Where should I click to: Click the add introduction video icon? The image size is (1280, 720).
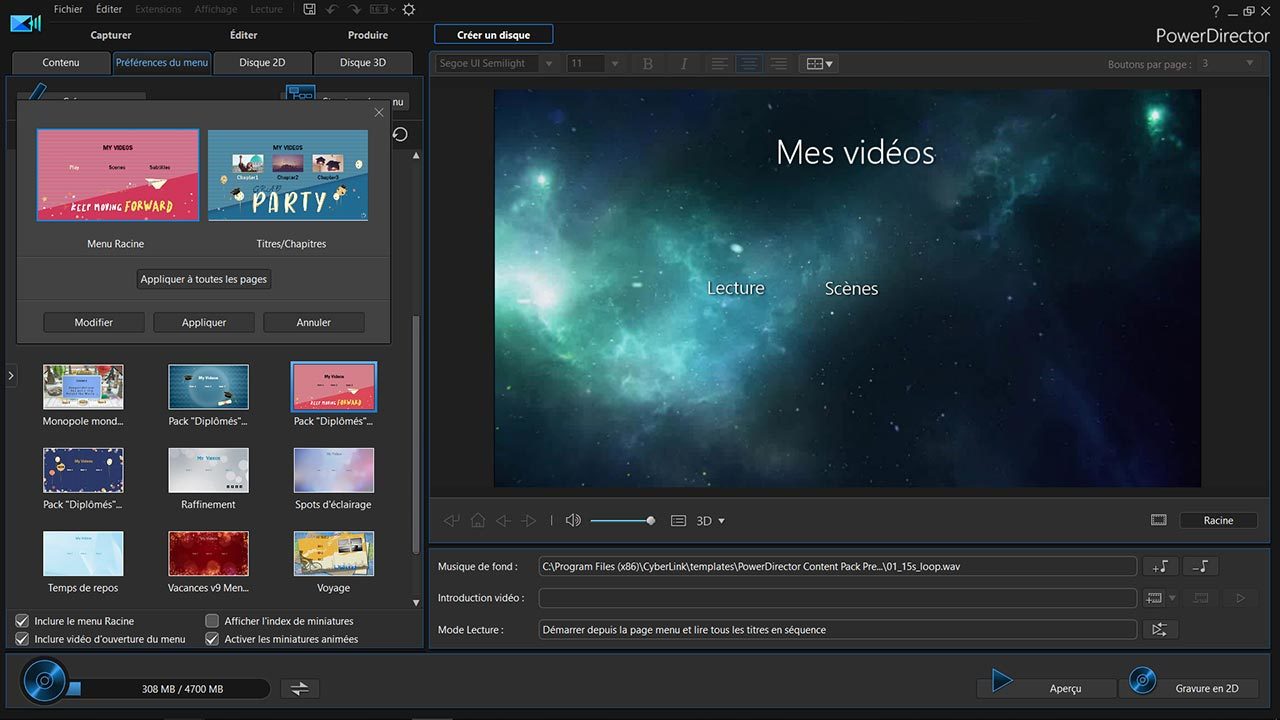point(1154,598)
